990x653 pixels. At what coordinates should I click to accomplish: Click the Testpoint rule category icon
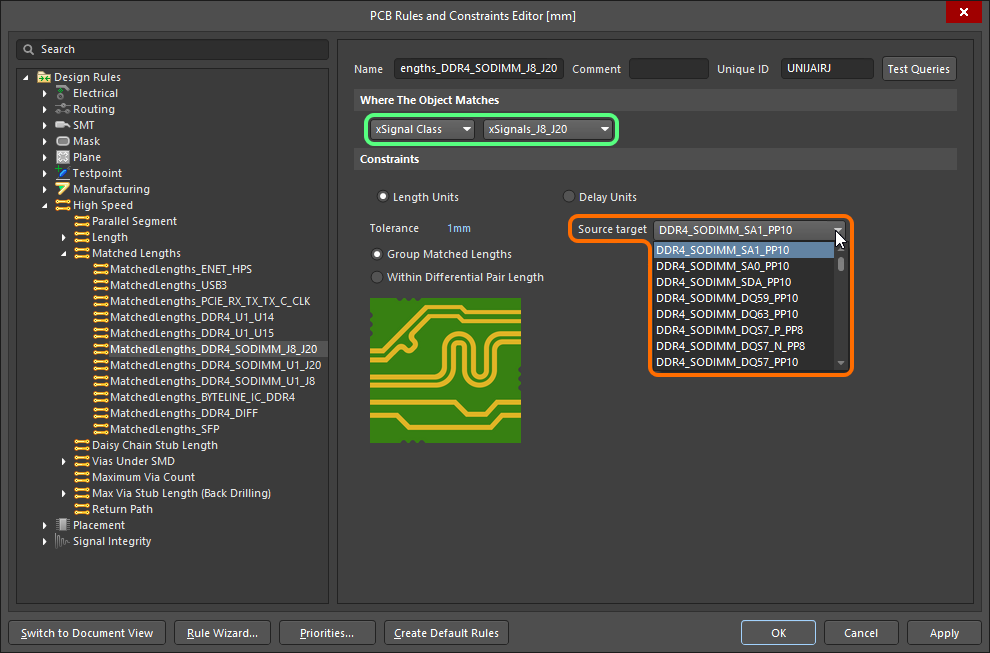[63, 173]
